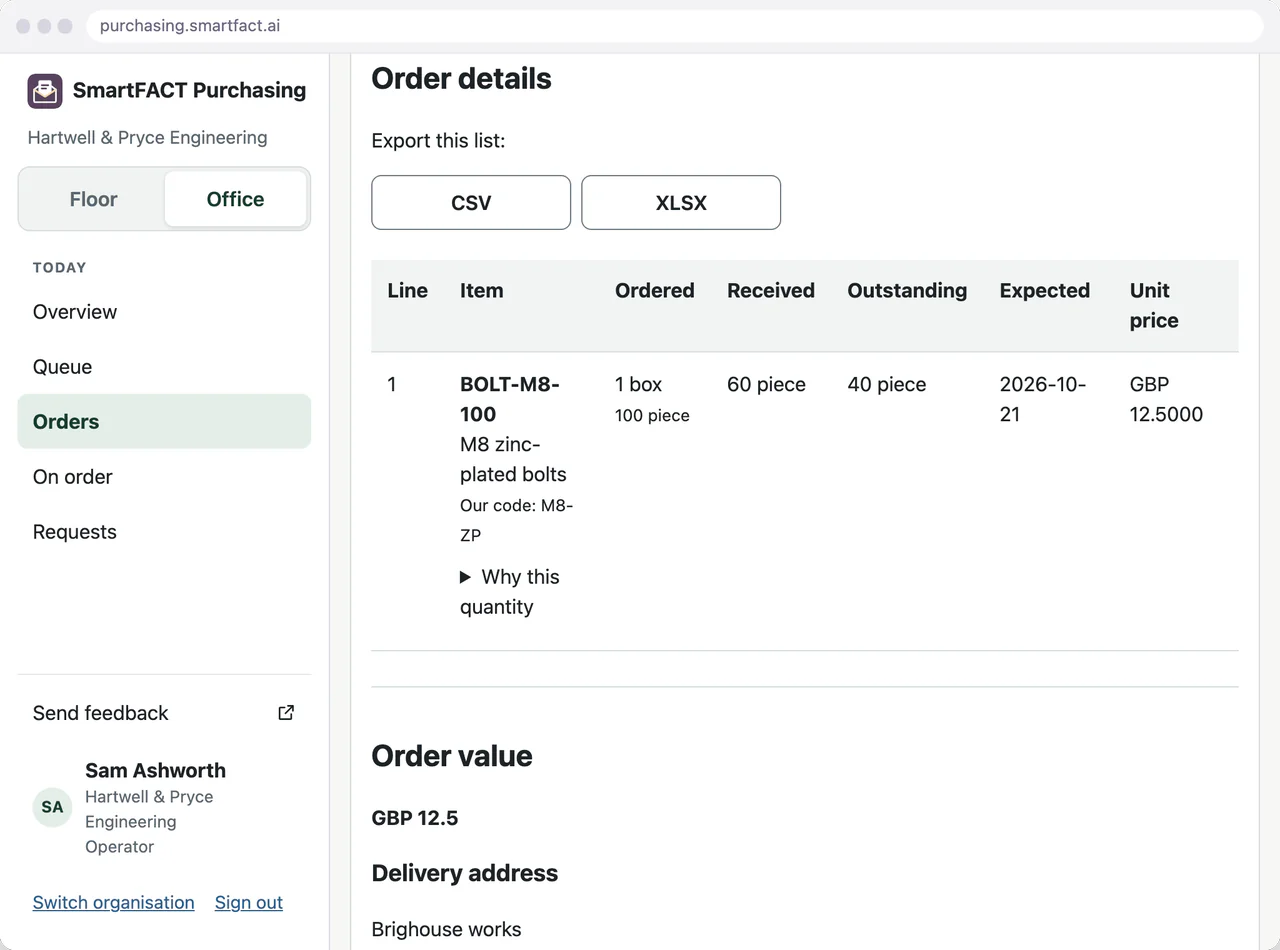Export the list as CSV
1280x950 pixels.
[x=471, y=203]
